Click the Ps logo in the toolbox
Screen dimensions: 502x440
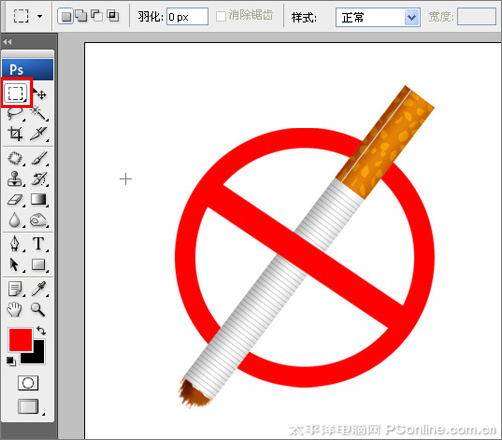27,69
